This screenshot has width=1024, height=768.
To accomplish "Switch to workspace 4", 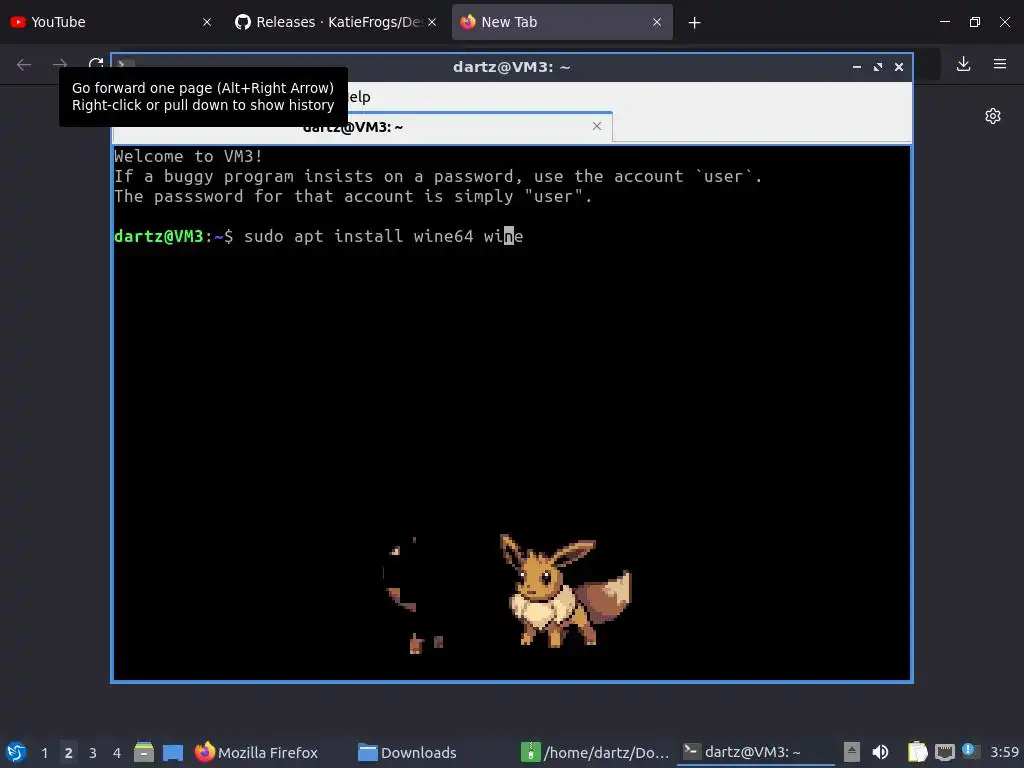I will (x=117, y=753).
